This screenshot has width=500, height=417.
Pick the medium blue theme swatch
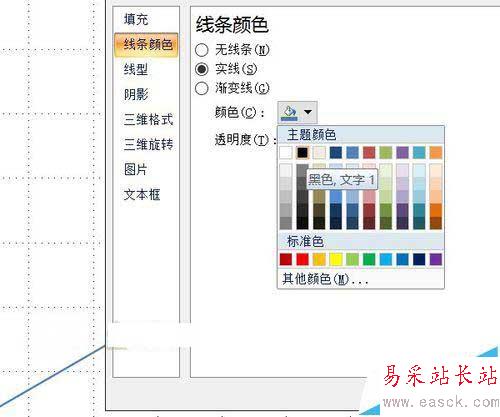coord(352,153)
